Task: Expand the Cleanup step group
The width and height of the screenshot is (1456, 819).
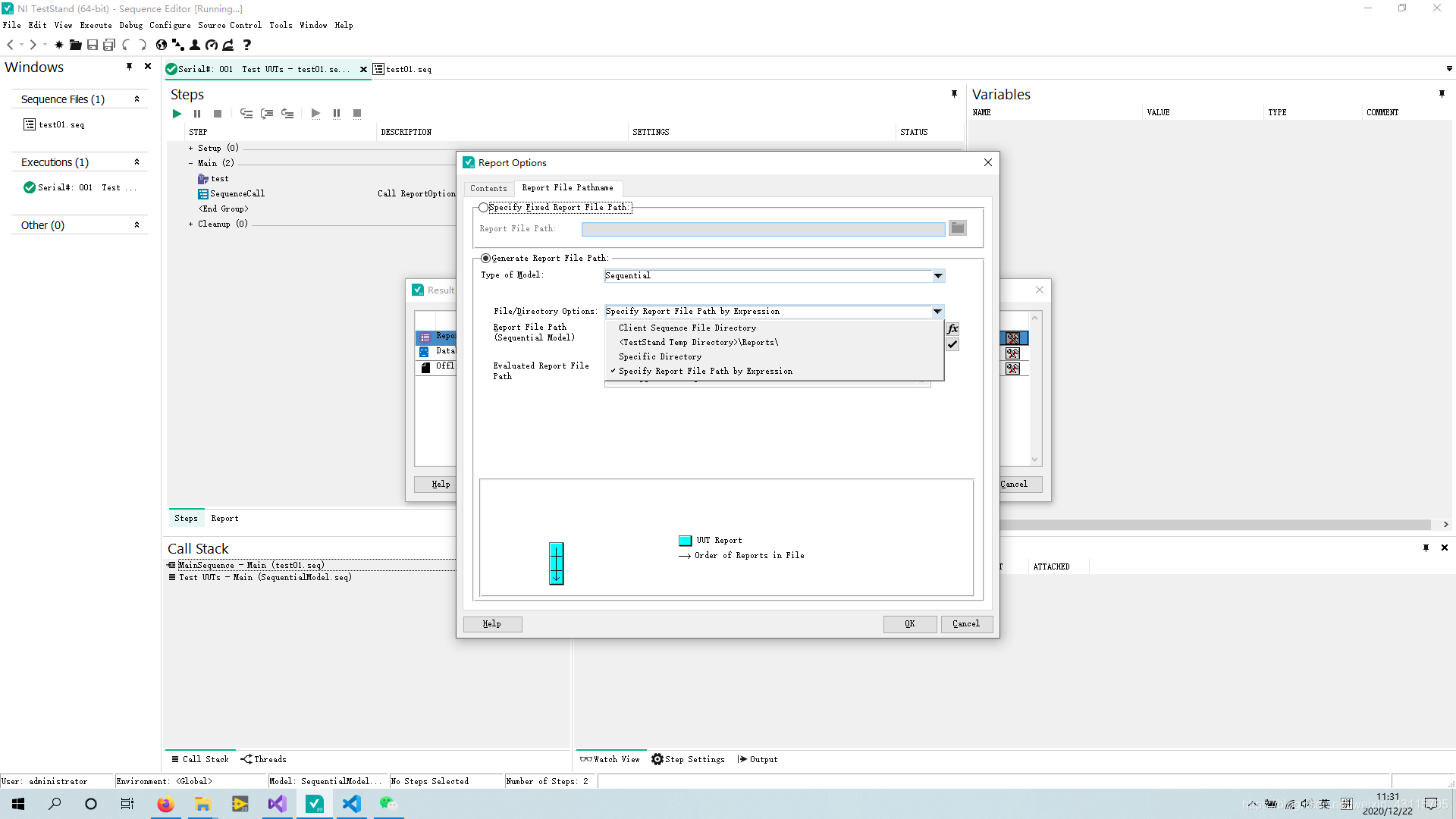Action: [x=191, y=224]
